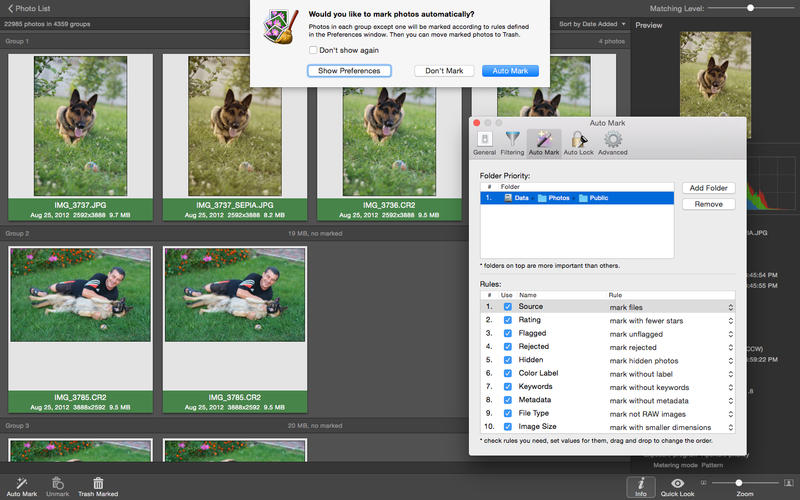This screenshot has height=500, width=800.
Task: Open Auto Lock preferences icon
Action: pos(578,140)
